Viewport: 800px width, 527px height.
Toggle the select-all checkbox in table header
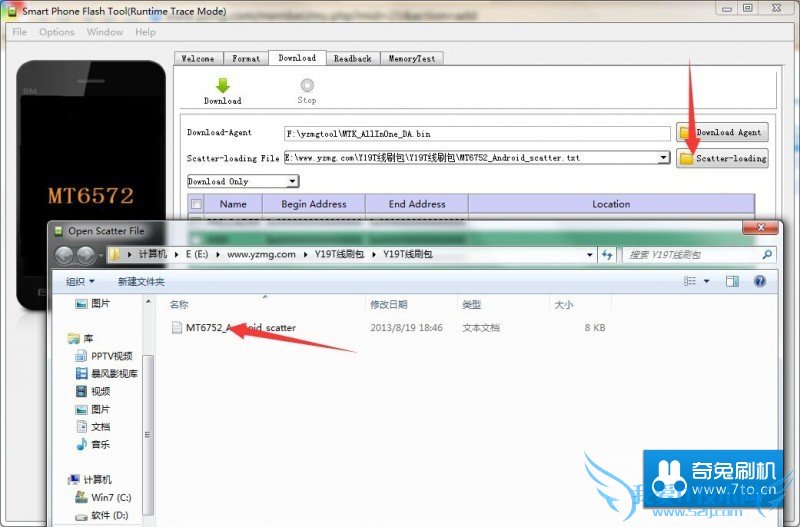196,204
